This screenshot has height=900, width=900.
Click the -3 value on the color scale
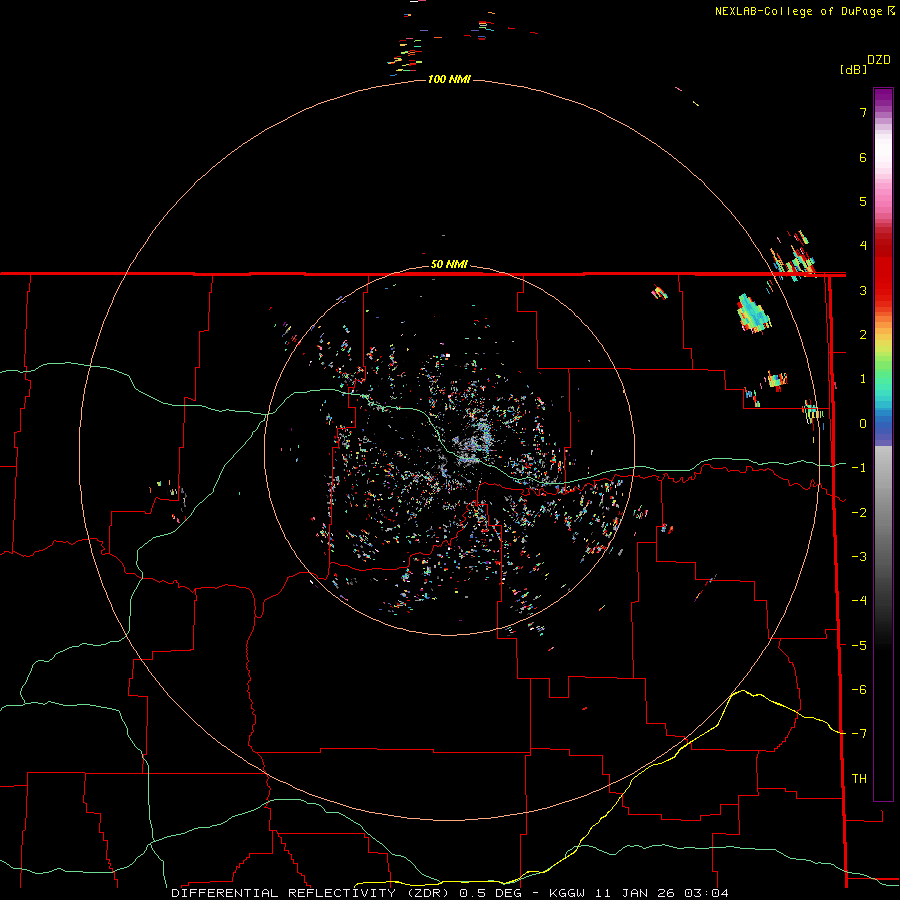click(859, 557)
